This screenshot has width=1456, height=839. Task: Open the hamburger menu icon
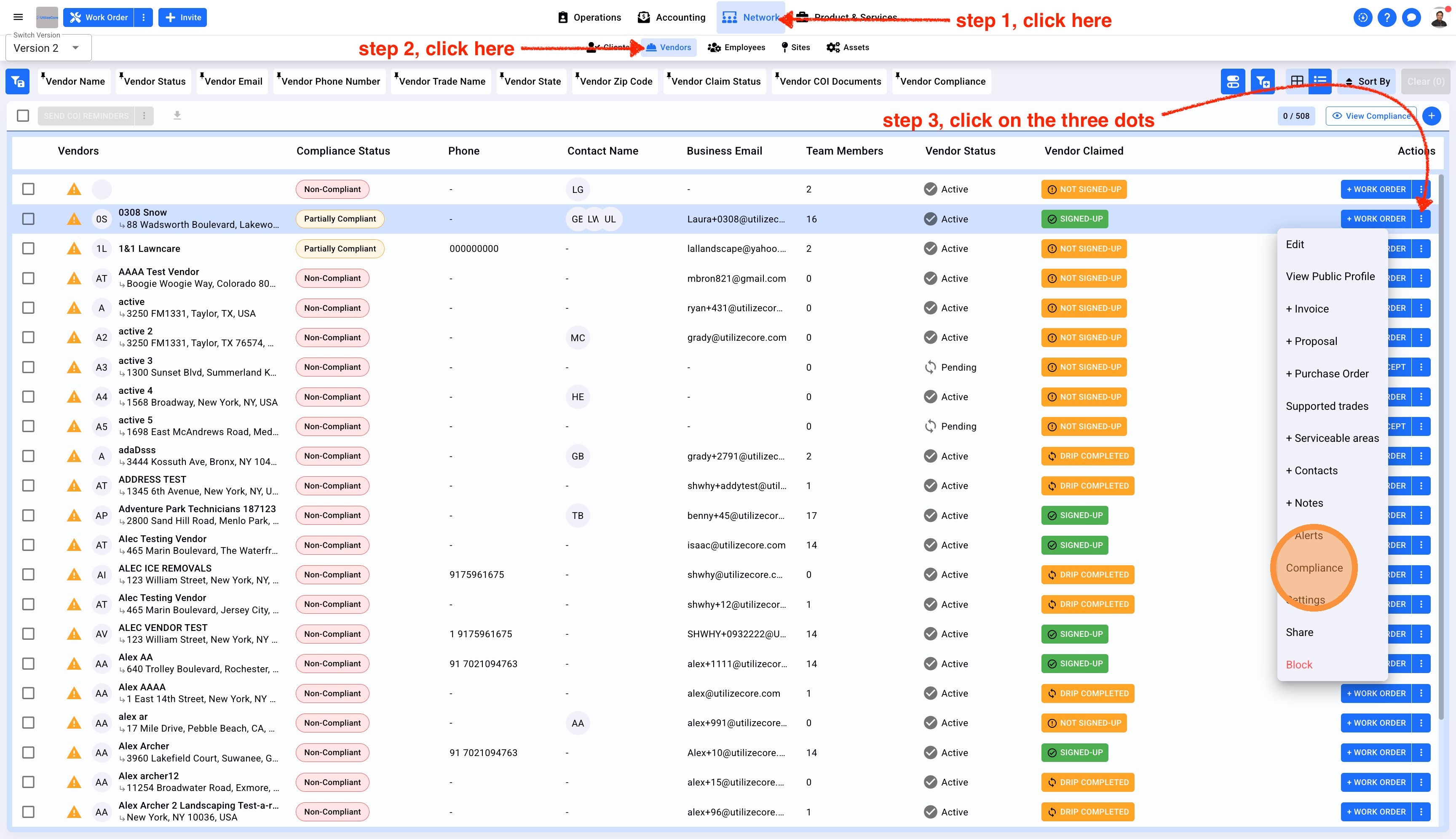(x=18, y=17)
